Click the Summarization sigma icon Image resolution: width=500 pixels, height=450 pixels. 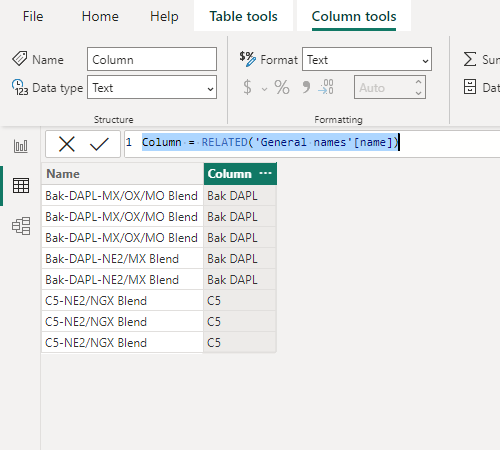[x=470, y=59]
